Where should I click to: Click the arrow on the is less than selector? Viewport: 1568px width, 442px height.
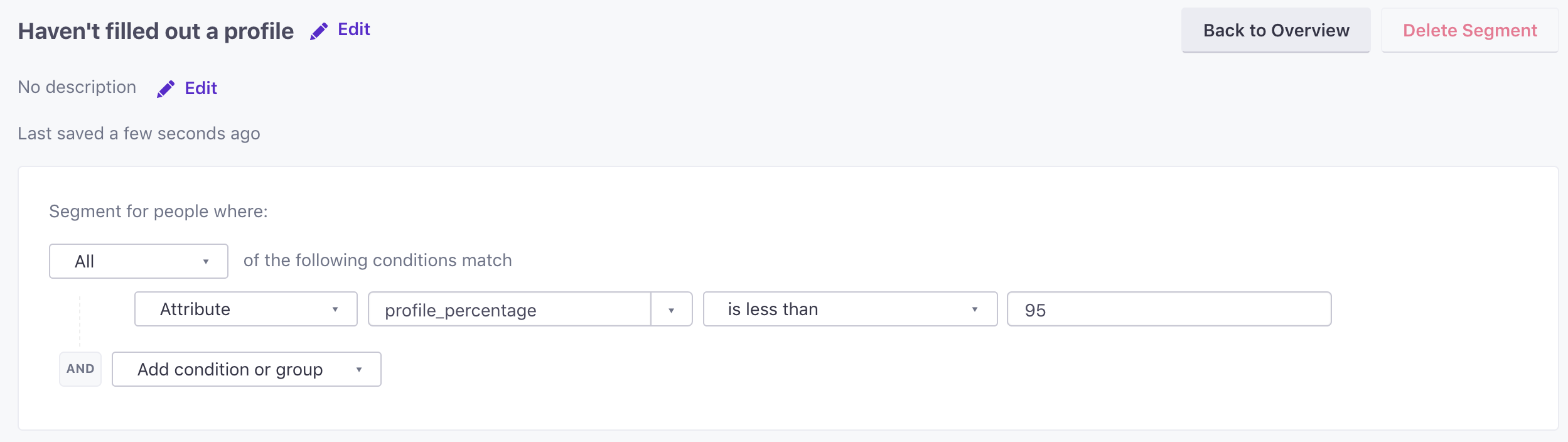click(975, 309)
